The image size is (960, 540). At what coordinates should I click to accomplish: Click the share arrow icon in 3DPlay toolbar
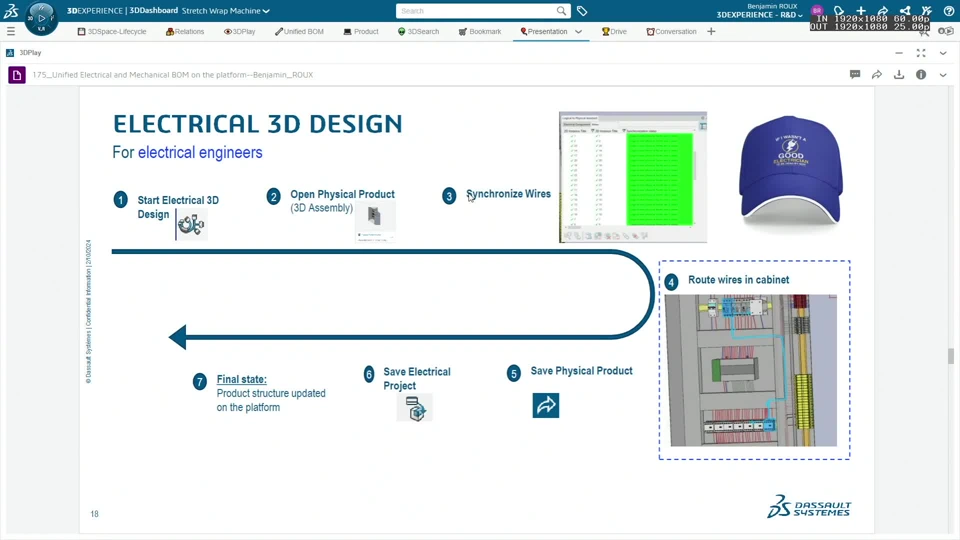click(877, 75)
